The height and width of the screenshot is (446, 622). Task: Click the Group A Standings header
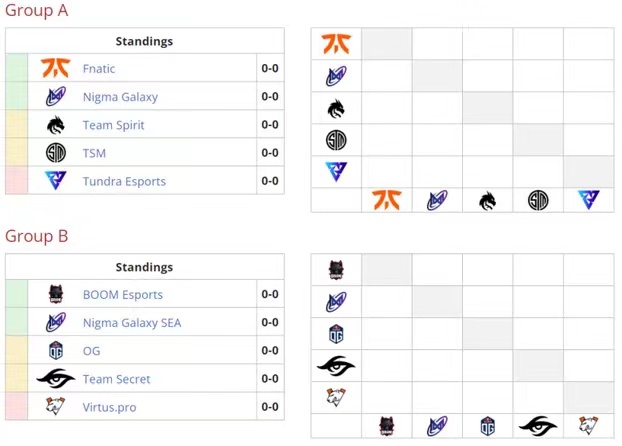click(x=144, y=41)
